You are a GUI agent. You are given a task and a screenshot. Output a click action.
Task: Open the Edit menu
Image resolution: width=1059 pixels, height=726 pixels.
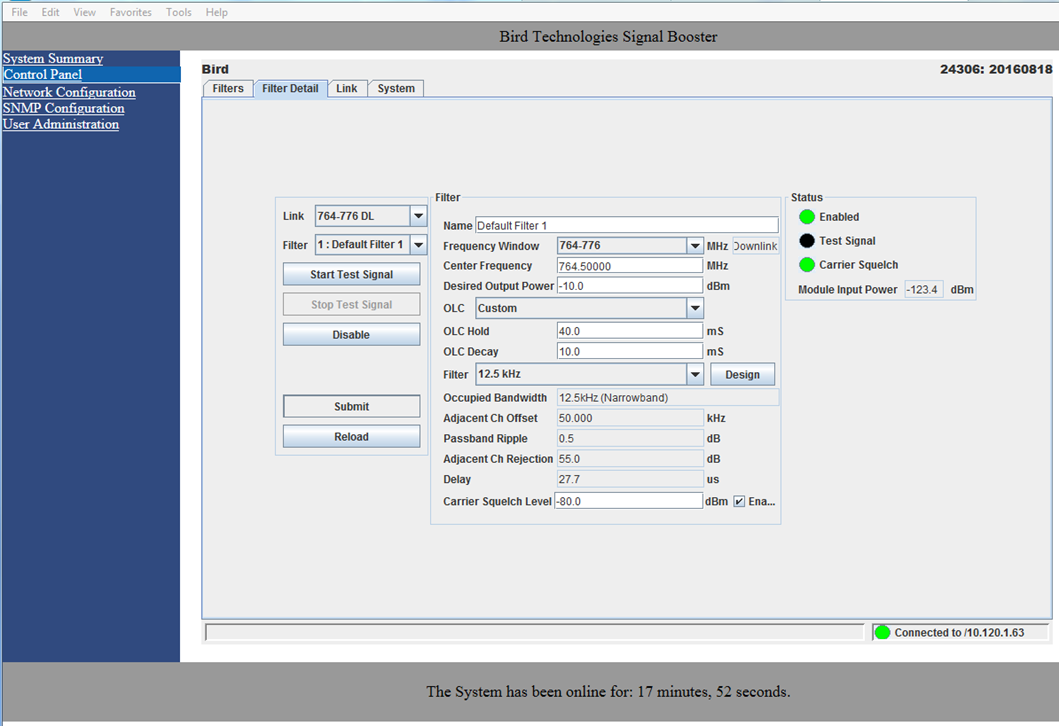click(50, 12)
